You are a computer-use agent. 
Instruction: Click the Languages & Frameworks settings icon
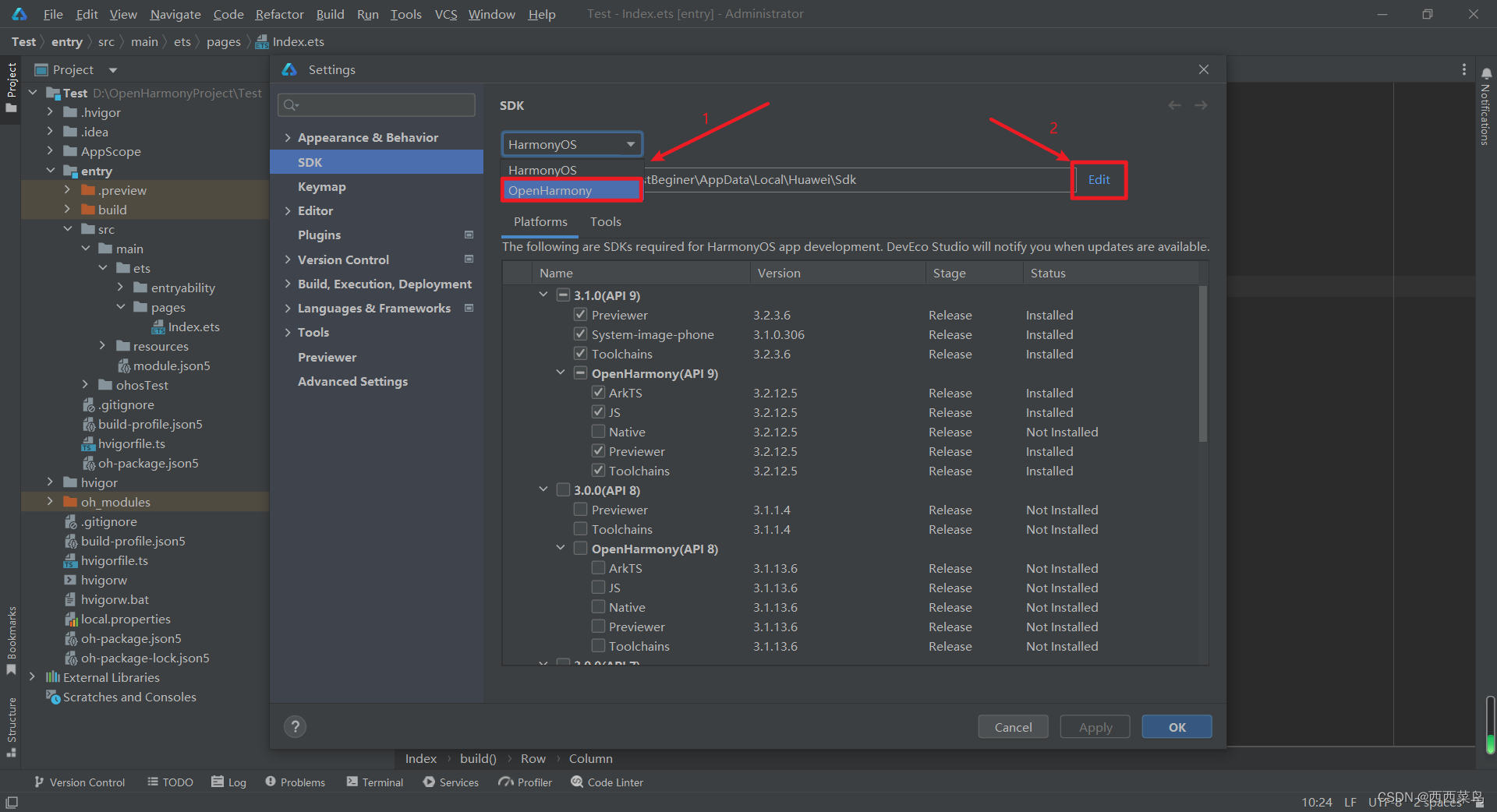click(469, 309)
